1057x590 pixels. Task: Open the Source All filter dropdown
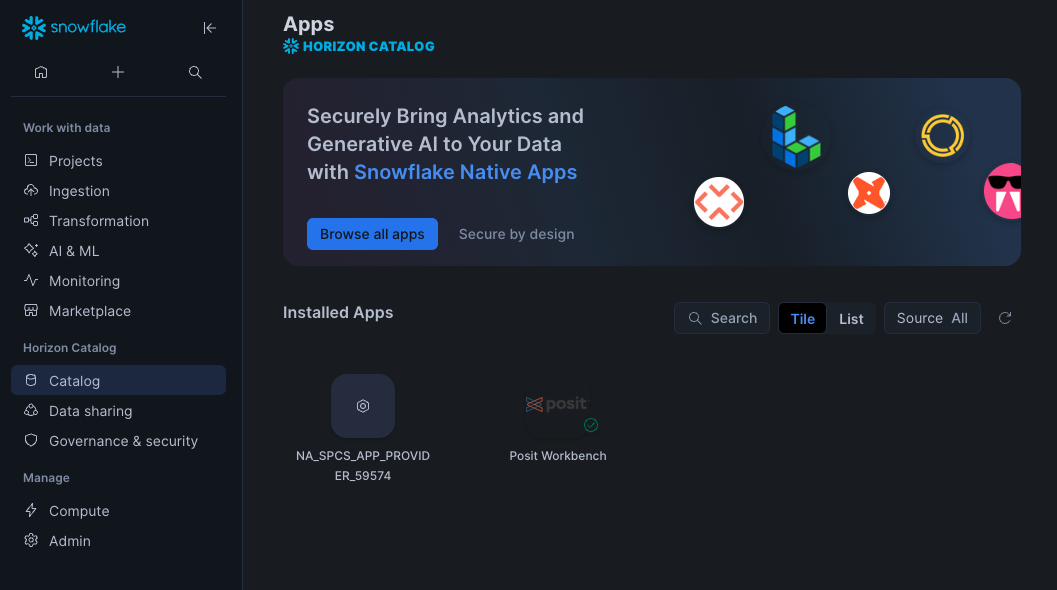coord(932,318)
